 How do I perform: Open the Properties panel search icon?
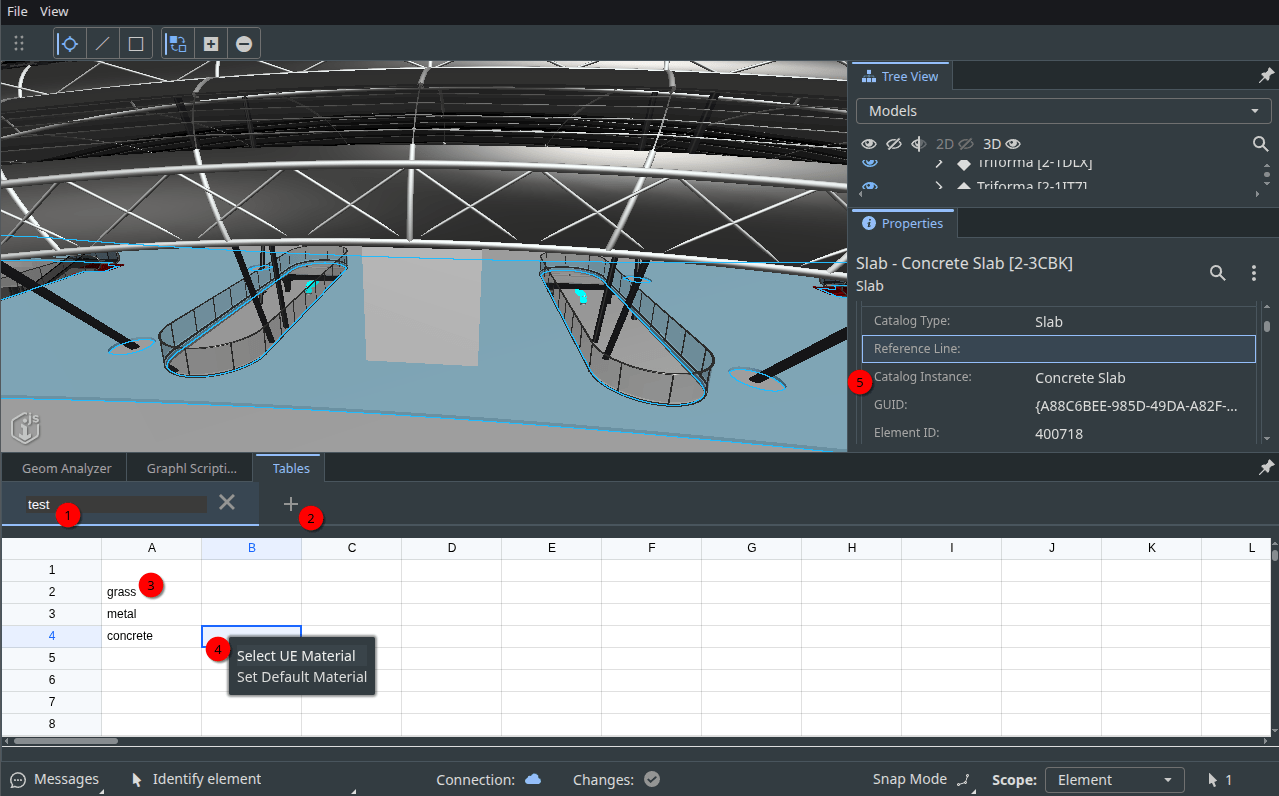click(x=1217, y=272)
